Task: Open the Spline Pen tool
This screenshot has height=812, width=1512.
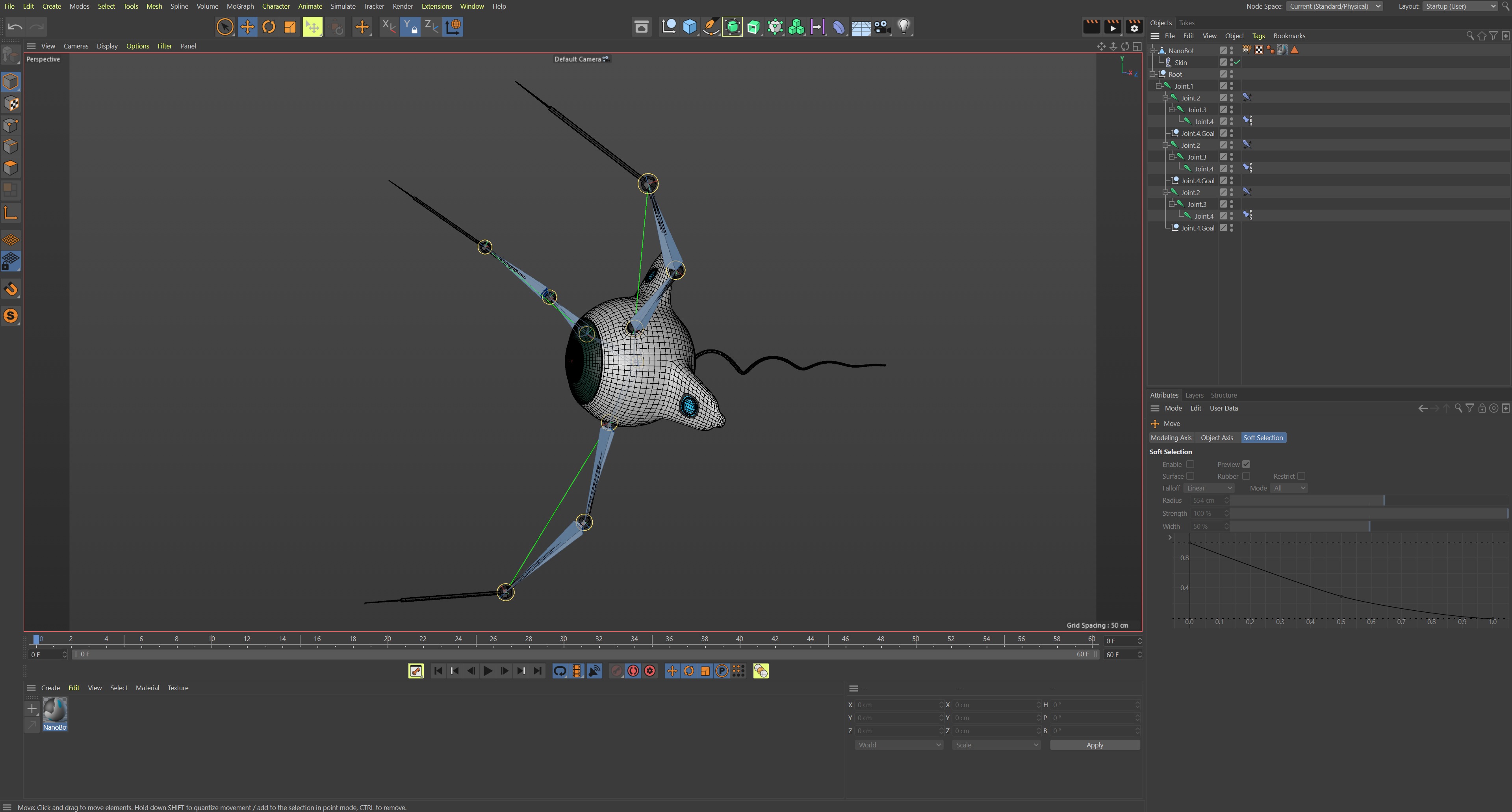Action: tap(711, 26)
